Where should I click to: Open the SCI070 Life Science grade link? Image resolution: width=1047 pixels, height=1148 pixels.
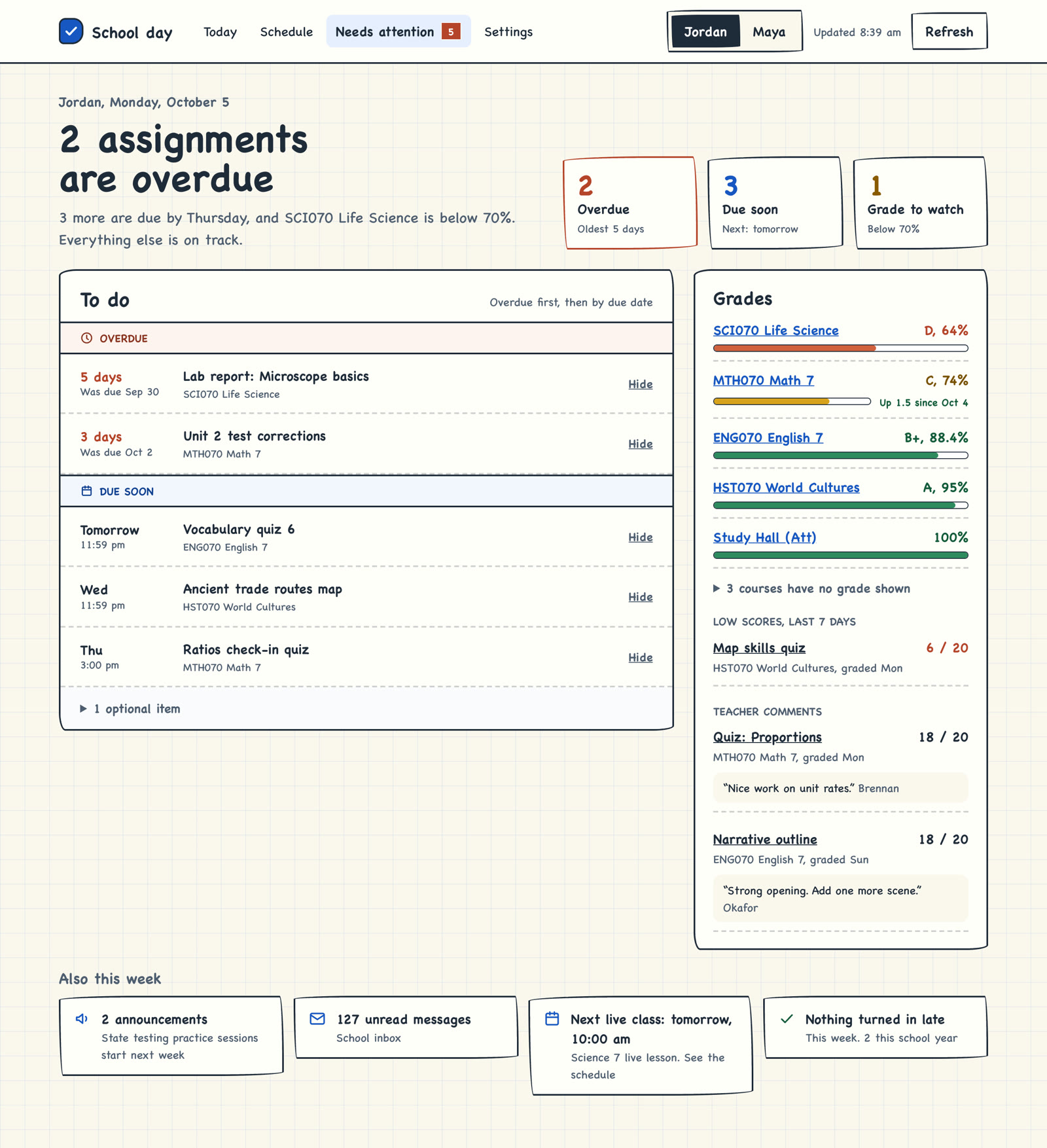click(x=775, y=331)
